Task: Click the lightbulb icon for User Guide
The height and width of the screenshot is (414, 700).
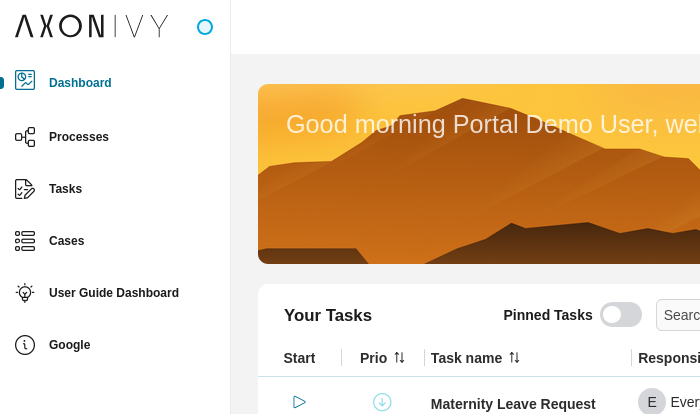Action: (x=25, y=293)
